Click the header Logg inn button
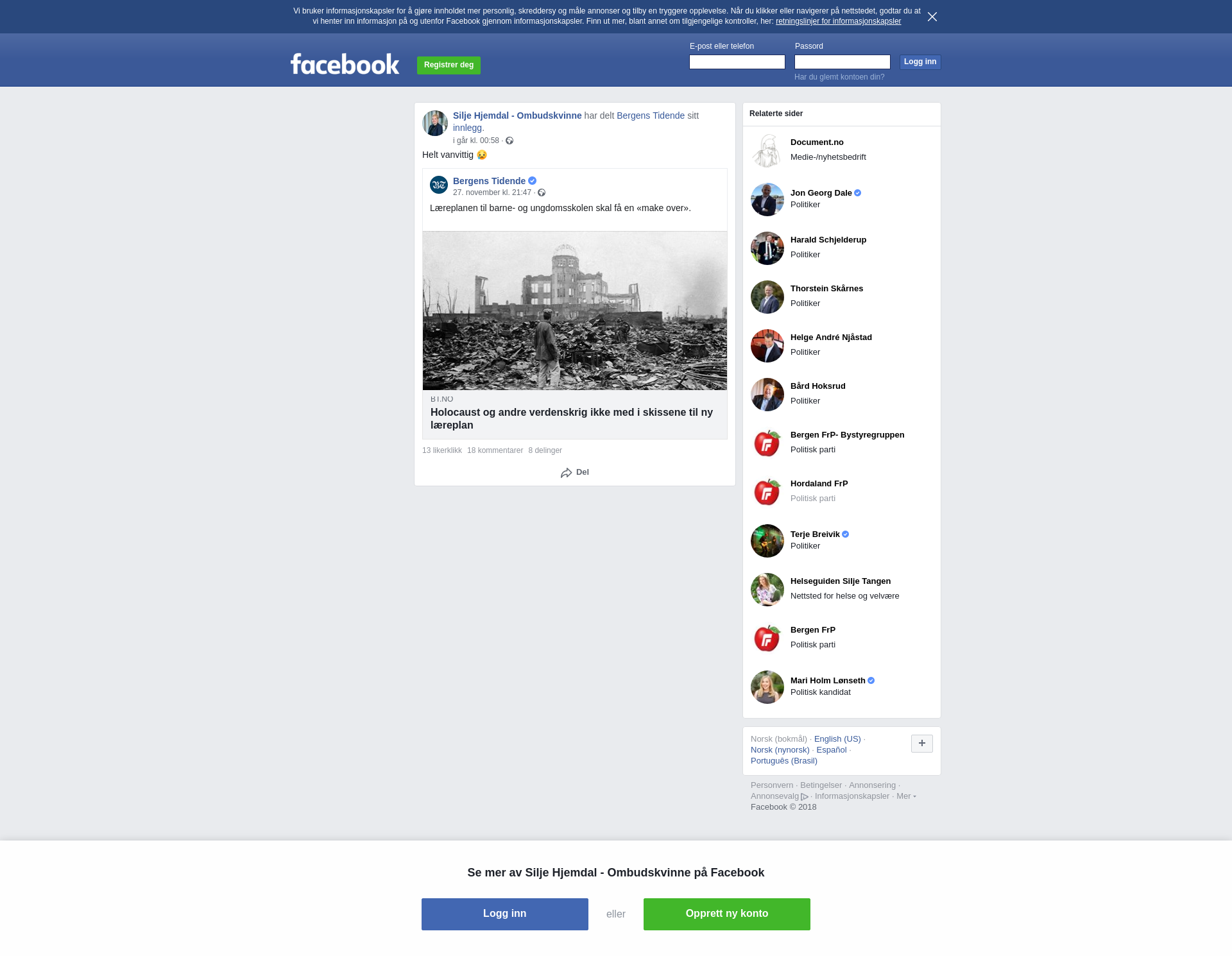This screenshot has width=1232, height=956. coord(920,62)
